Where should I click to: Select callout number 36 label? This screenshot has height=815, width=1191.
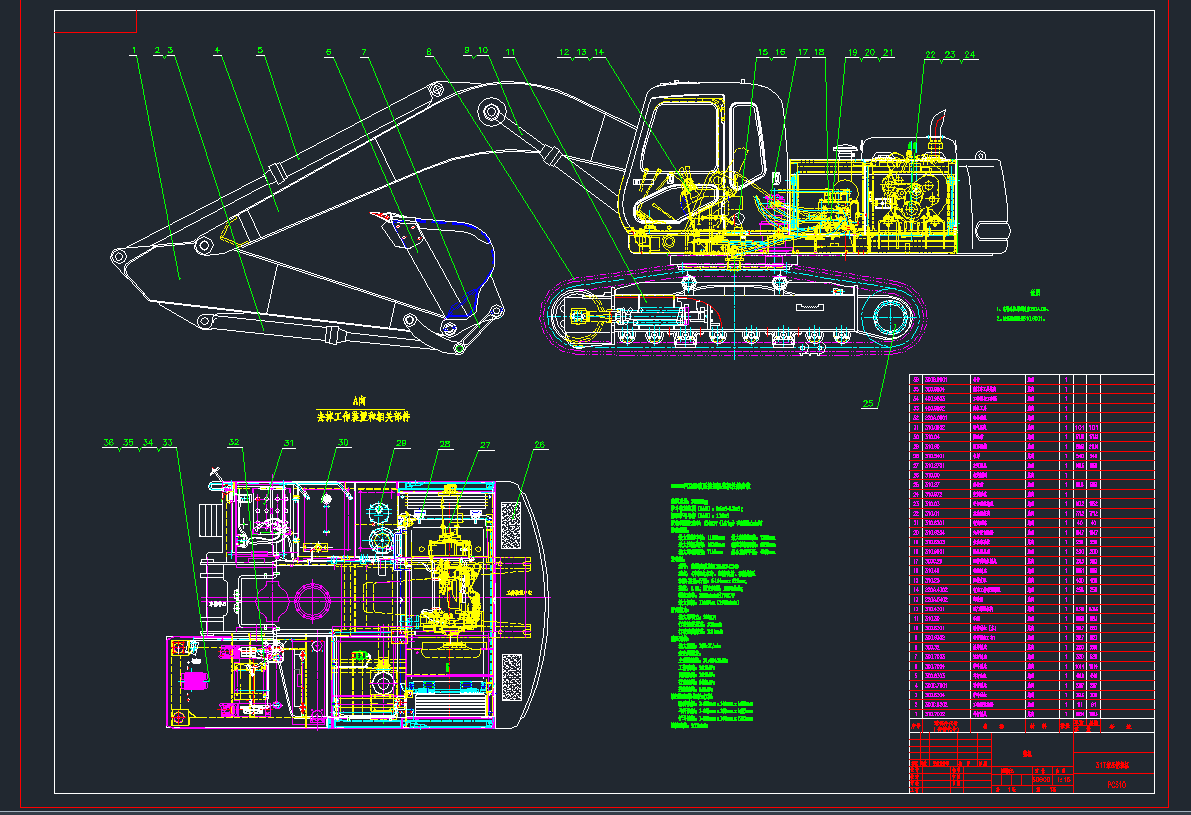(109, 442)
